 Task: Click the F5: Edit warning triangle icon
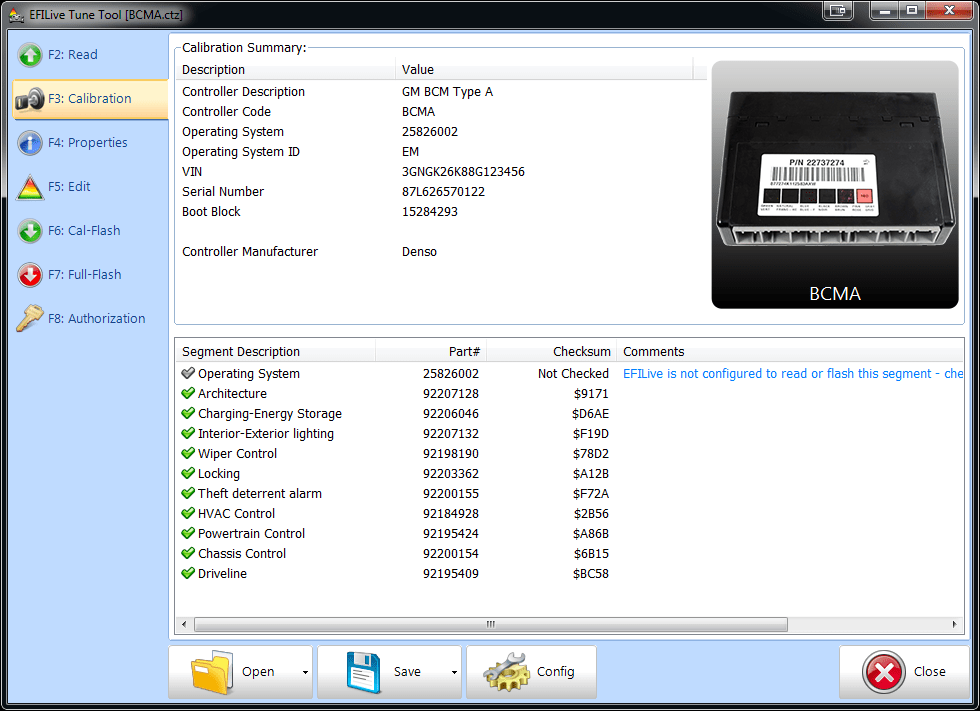click(28, 187)
